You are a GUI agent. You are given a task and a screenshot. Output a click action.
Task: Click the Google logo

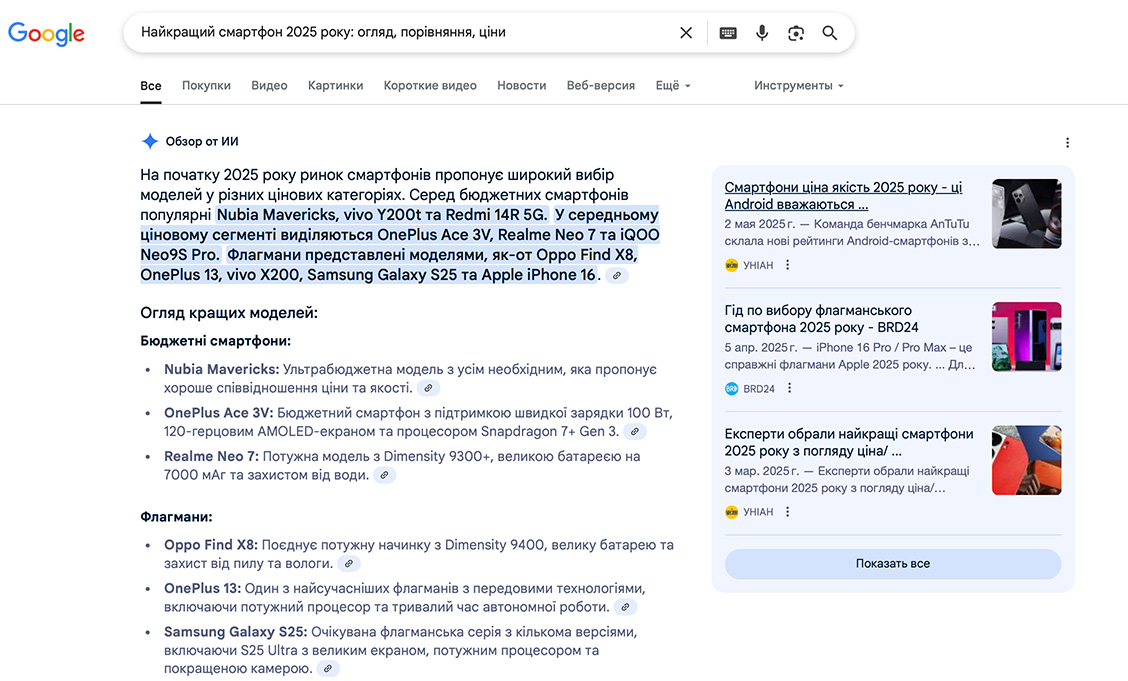(x=46, y=33)
